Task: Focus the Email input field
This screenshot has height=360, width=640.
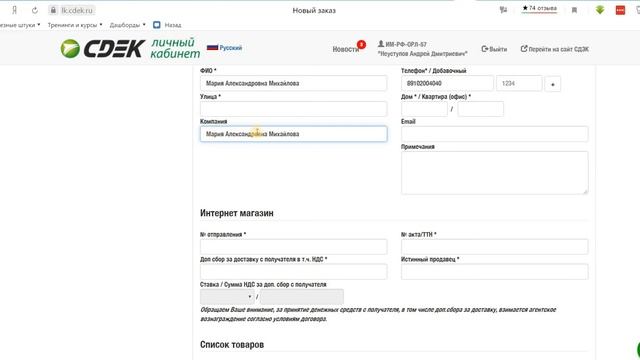Action: 494,134
